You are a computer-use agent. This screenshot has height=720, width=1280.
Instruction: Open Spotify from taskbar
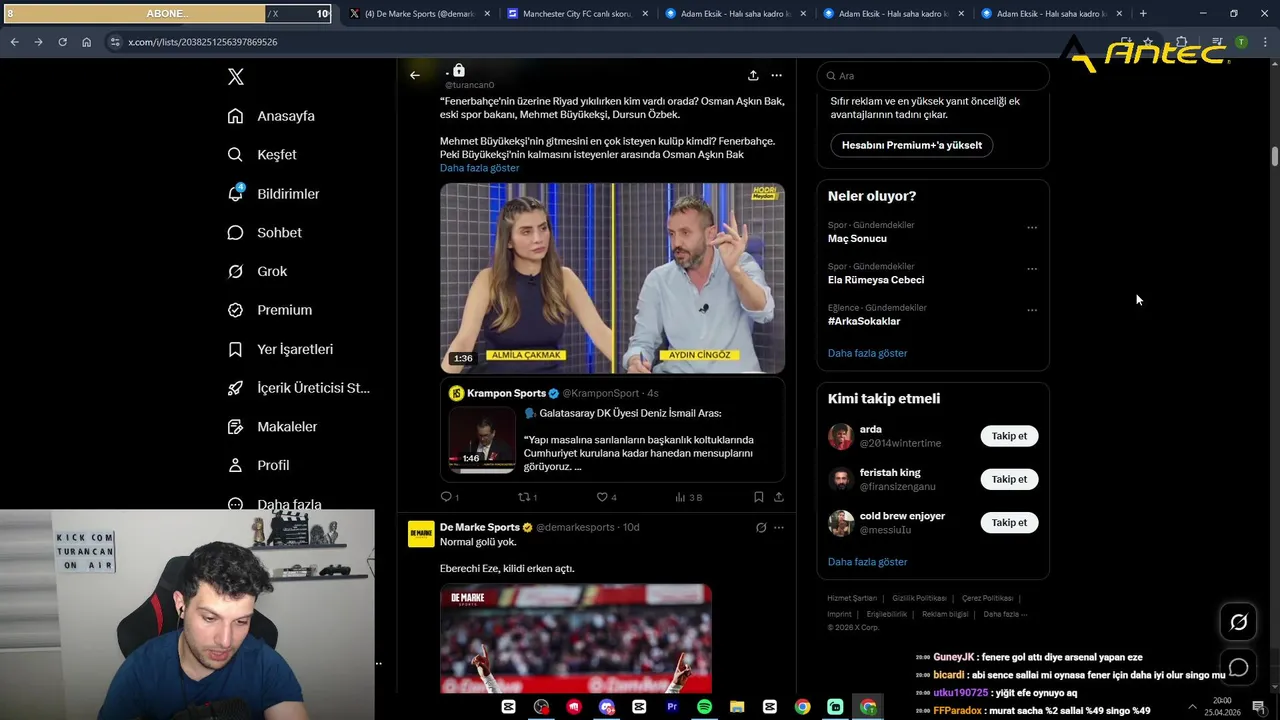[704, 707]
